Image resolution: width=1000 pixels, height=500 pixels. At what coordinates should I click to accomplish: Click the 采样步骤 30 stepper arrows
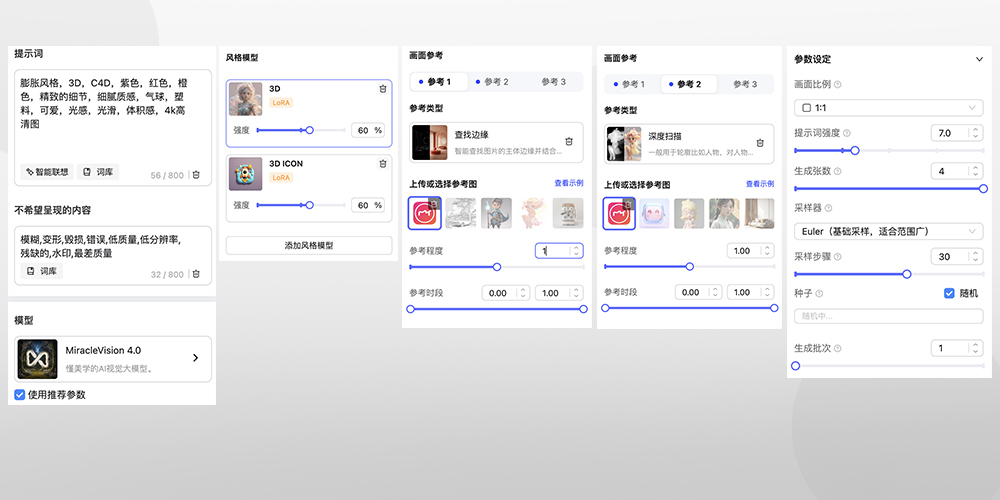[974, 257]
